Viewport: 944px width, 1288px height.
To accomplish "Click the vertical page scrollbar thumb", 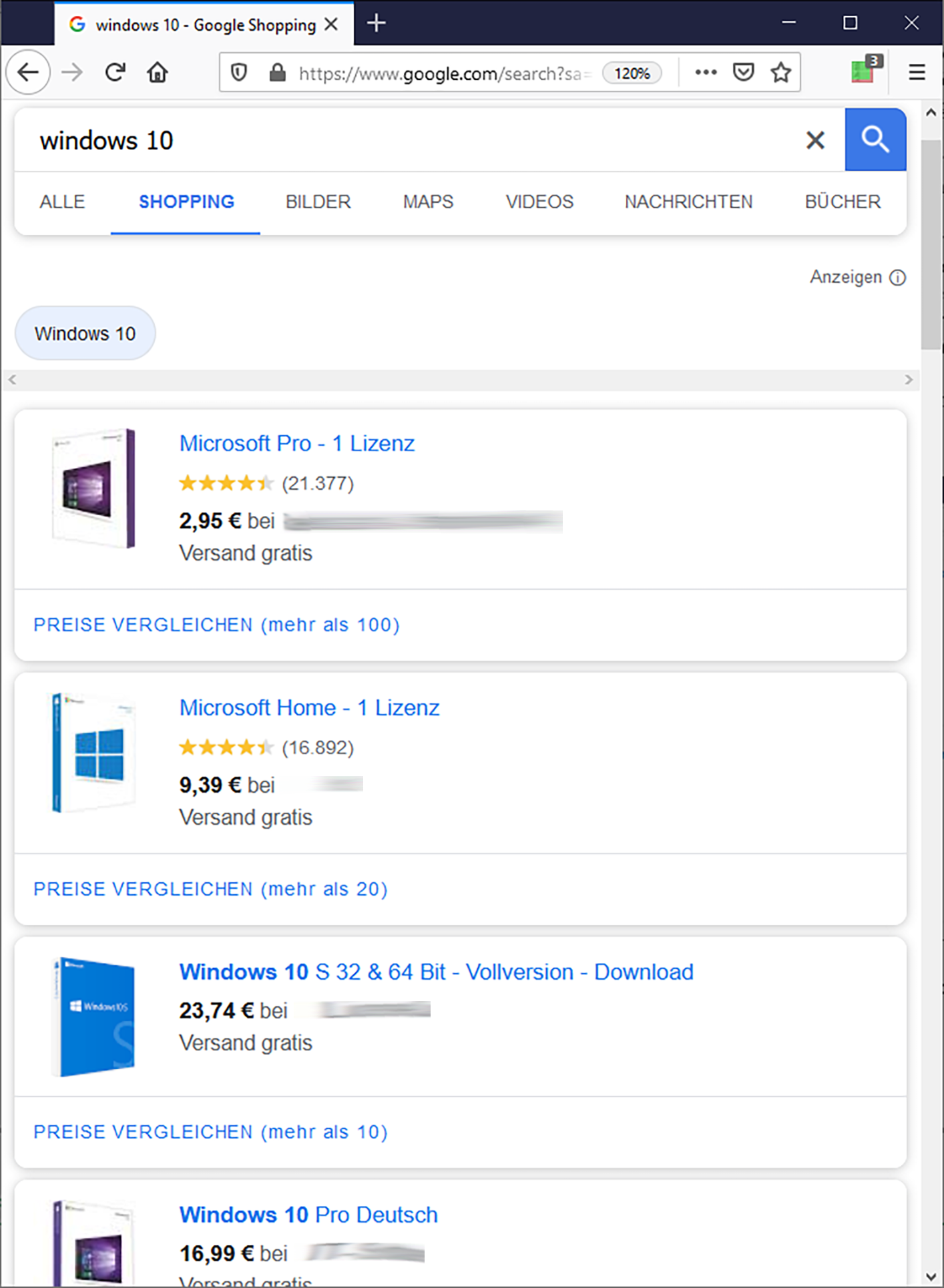I will 931,244.
